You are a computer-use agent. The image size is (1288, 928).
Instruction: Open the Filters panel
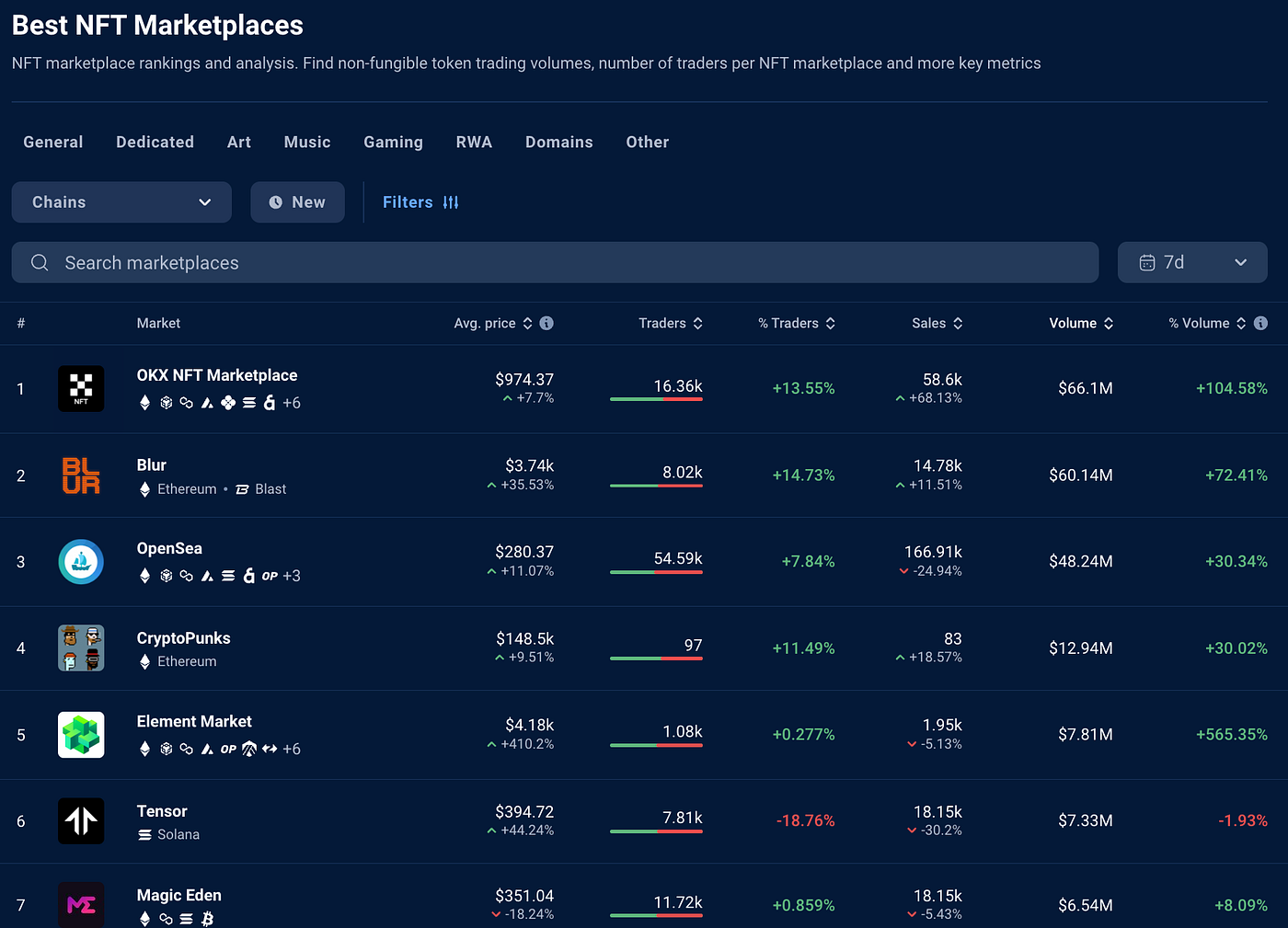420,202
